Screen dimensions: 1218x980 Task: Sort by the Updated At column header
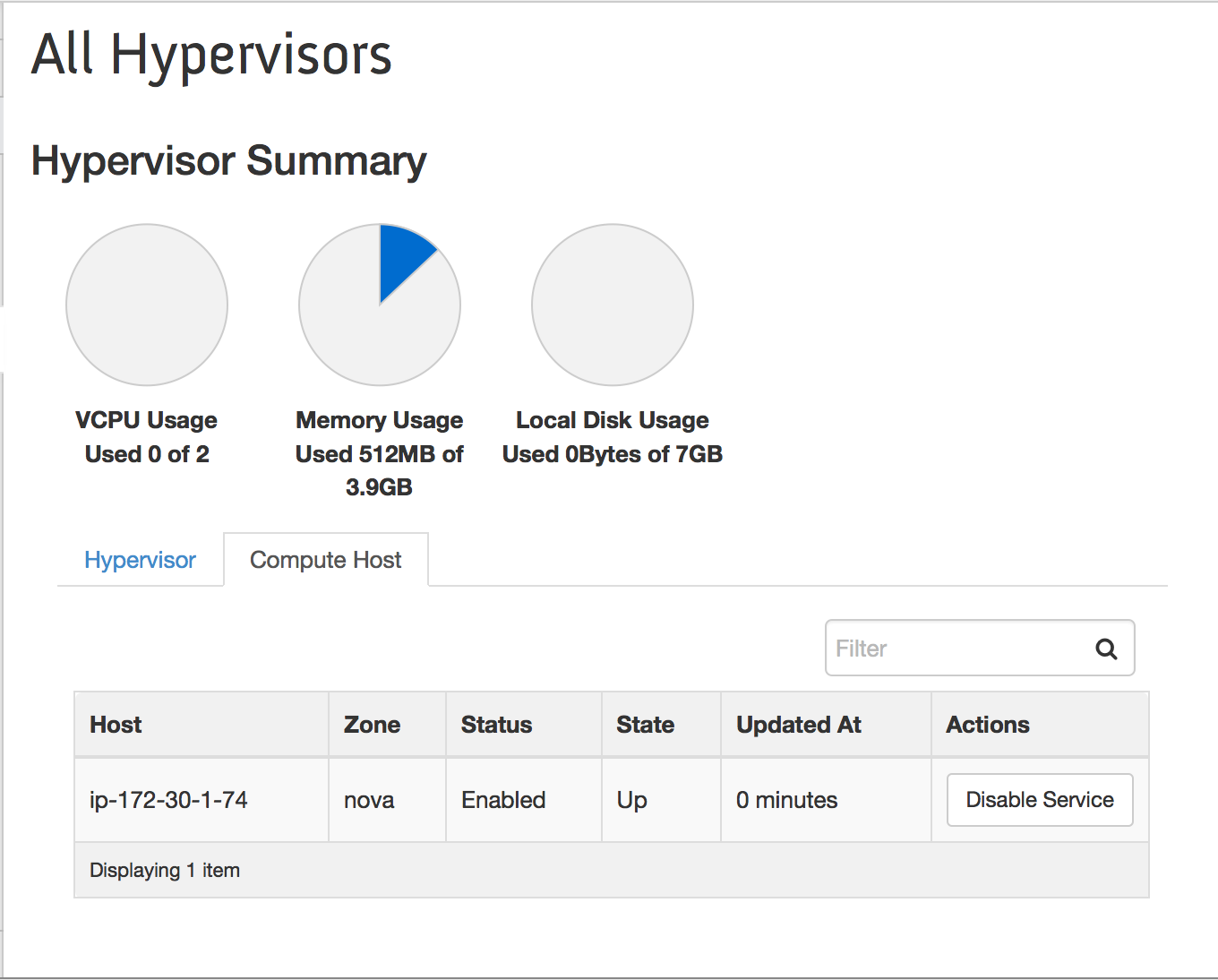pos(798,725)
